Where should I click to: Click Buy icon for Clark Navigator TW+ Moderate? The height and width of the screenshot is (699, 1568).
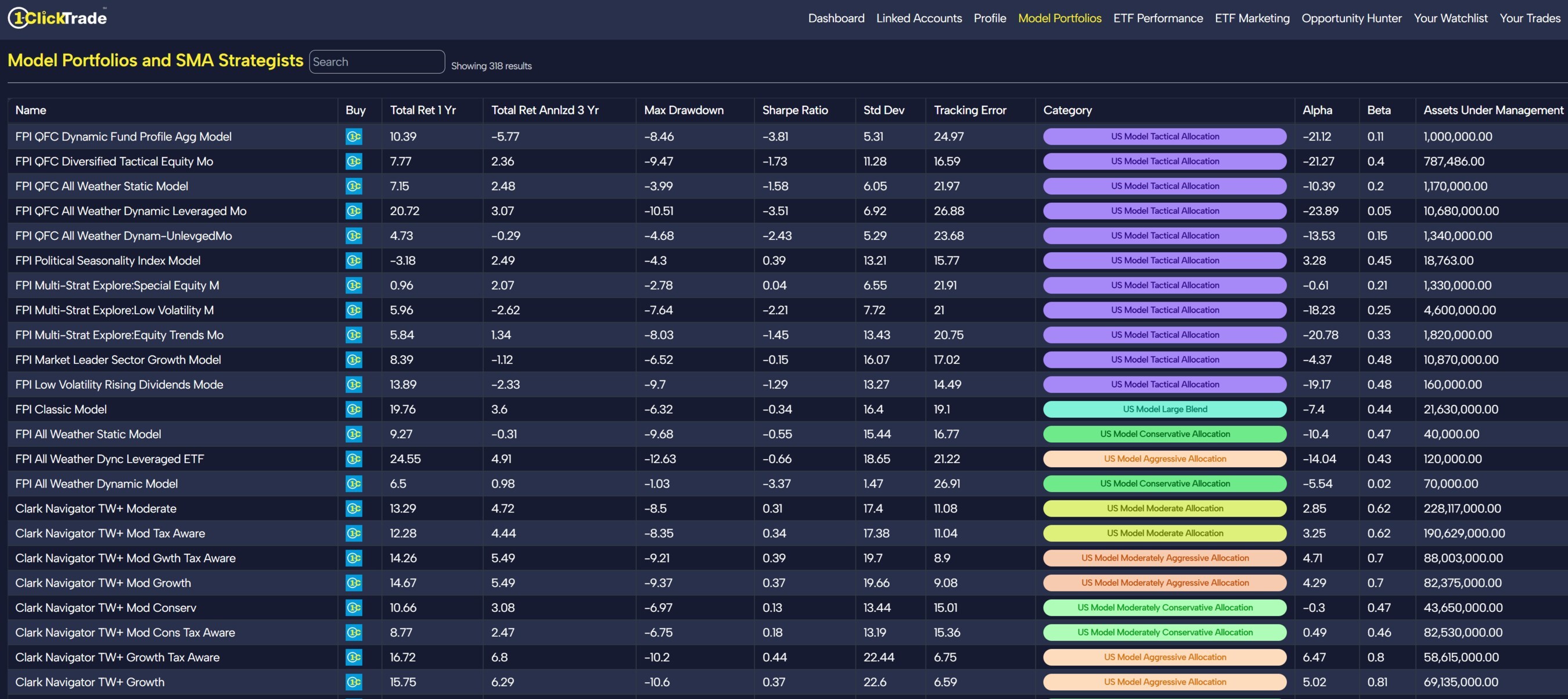click(354, 508)
